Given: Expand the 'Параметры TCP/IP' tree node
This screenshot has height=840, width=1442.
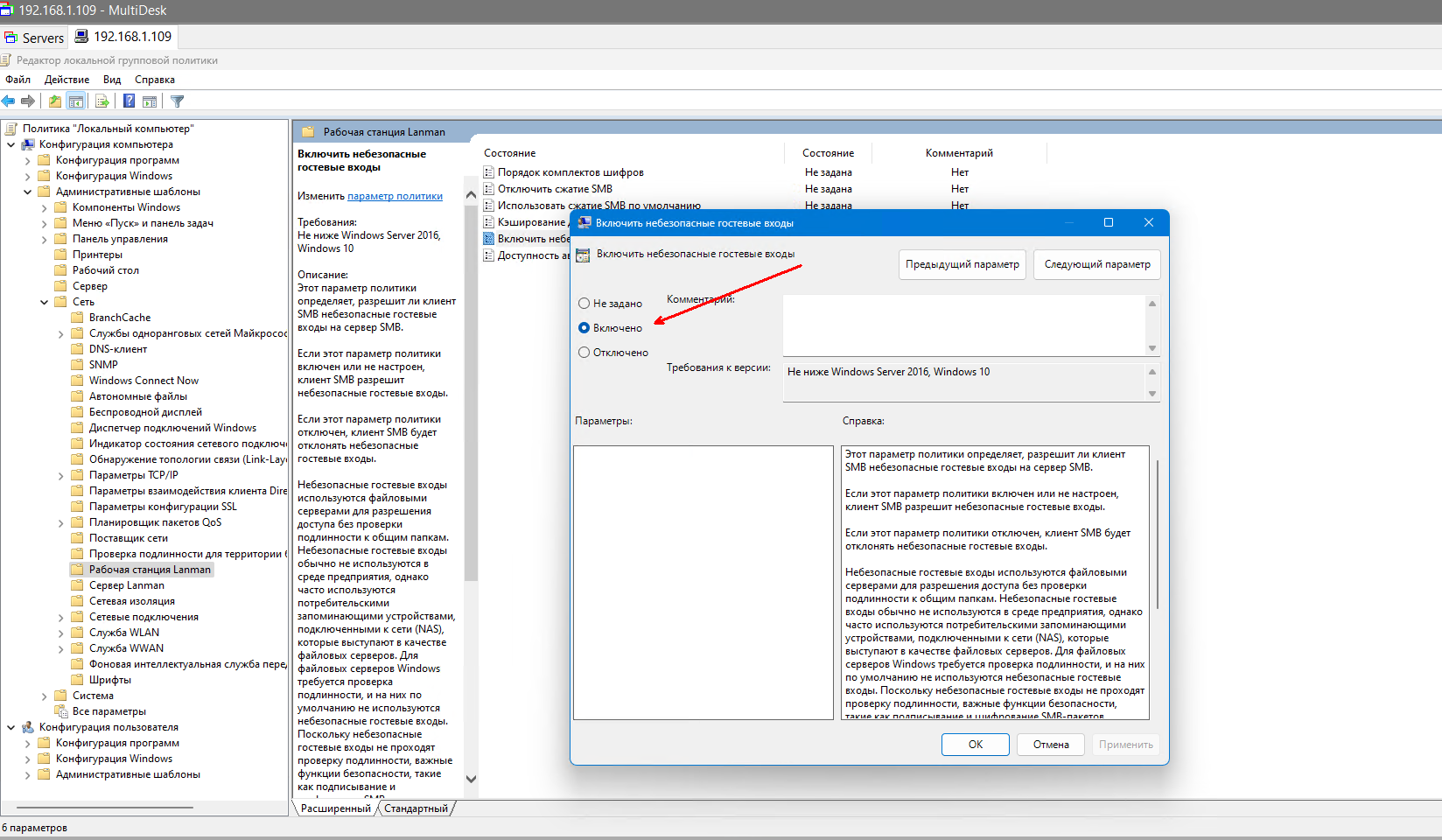Looking at the screenshot, I should point(60,475).
